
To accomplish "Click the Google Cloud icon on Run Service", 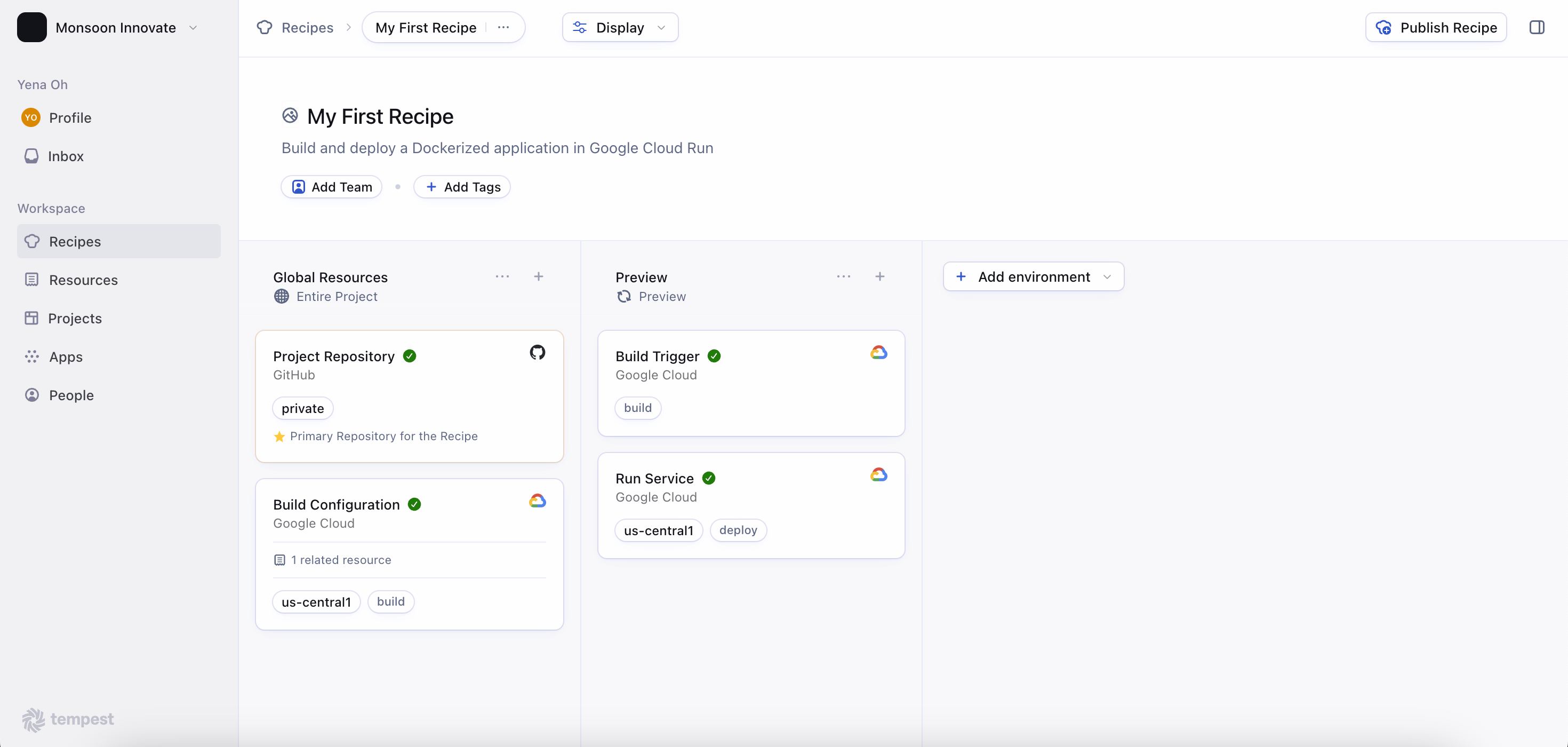I will click(879, 474).
